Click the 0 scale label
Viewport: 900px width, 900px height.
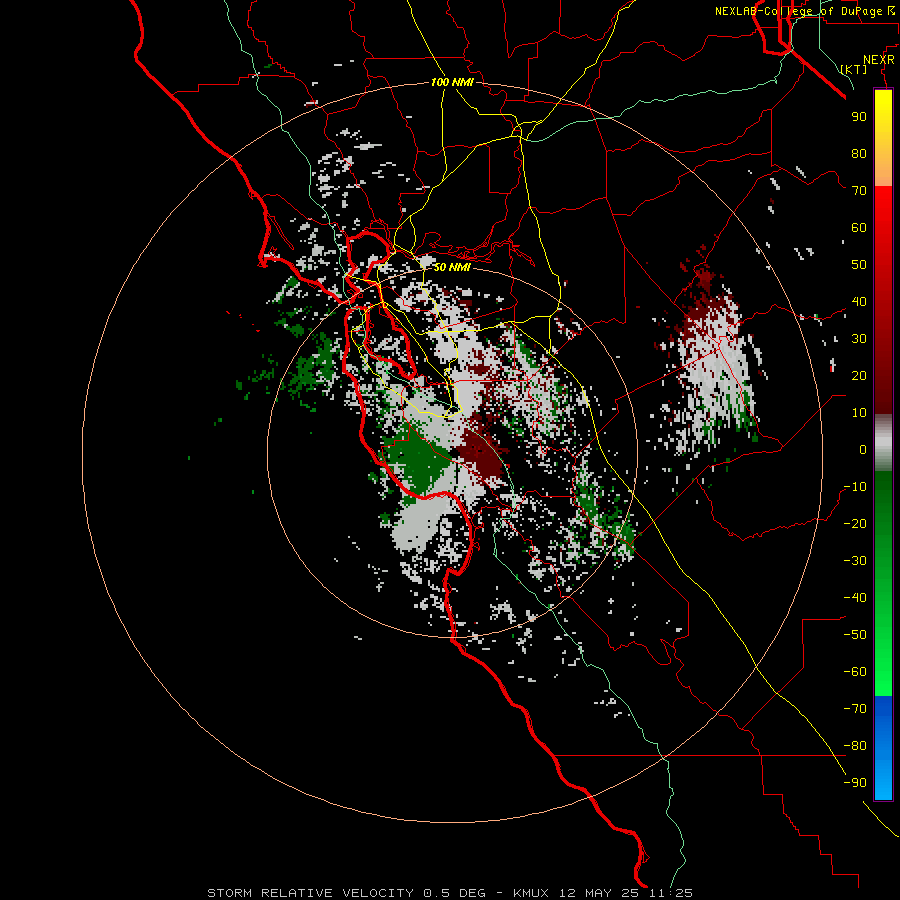[863, 449]
